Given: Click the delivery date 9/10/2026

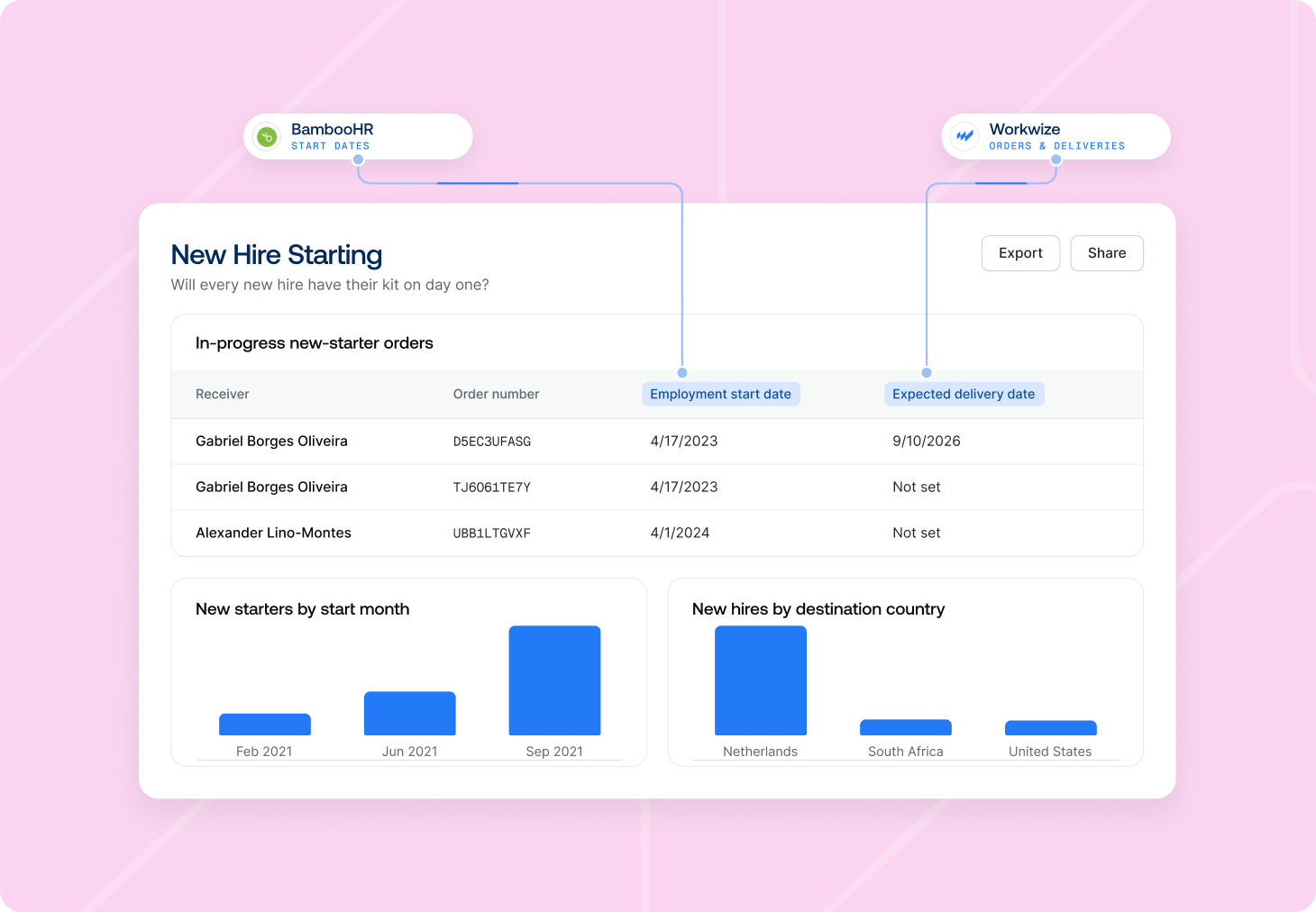Looking at the screenshot, I should (927, 441).
